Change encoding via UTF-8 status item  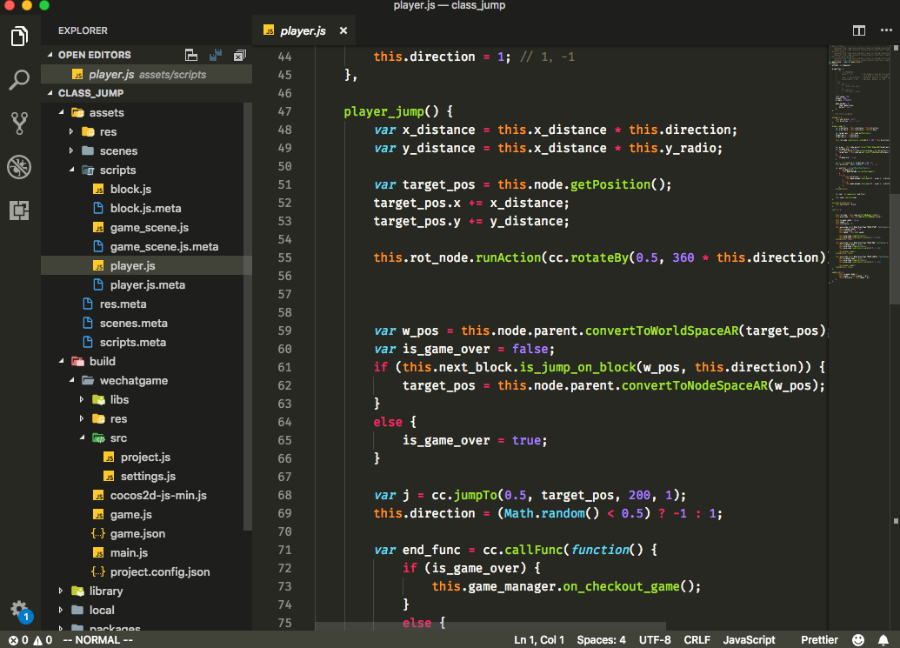(654, 640)
